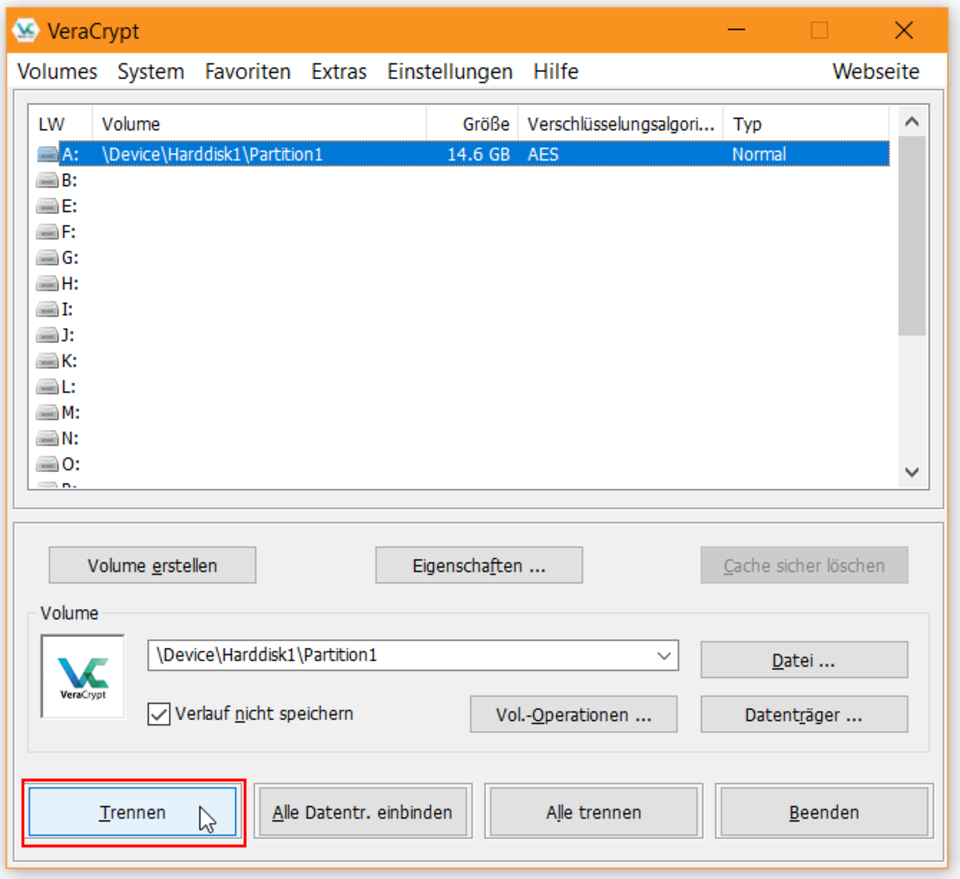Click the drive icon for O:
The height and width of the screenshot is (879, 960).
click(x=48, y=464)
